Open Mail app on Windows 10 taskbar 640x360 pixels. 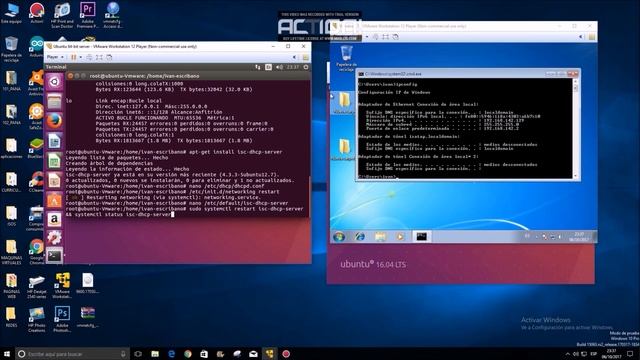(x=253, y=354)
